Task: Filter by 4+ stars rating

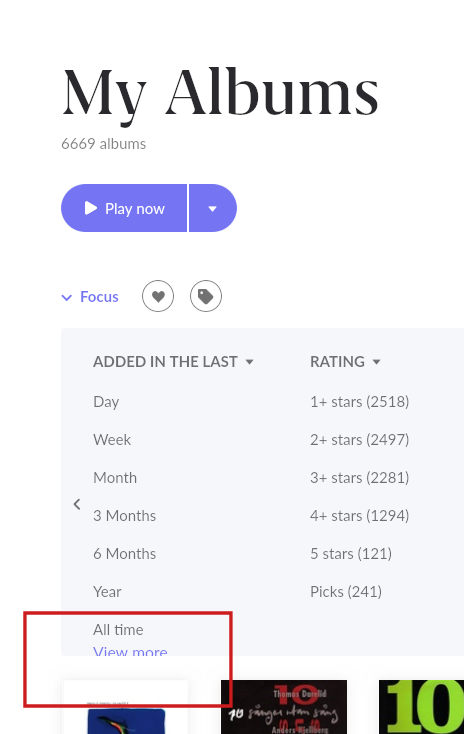Action: point(360,515)
